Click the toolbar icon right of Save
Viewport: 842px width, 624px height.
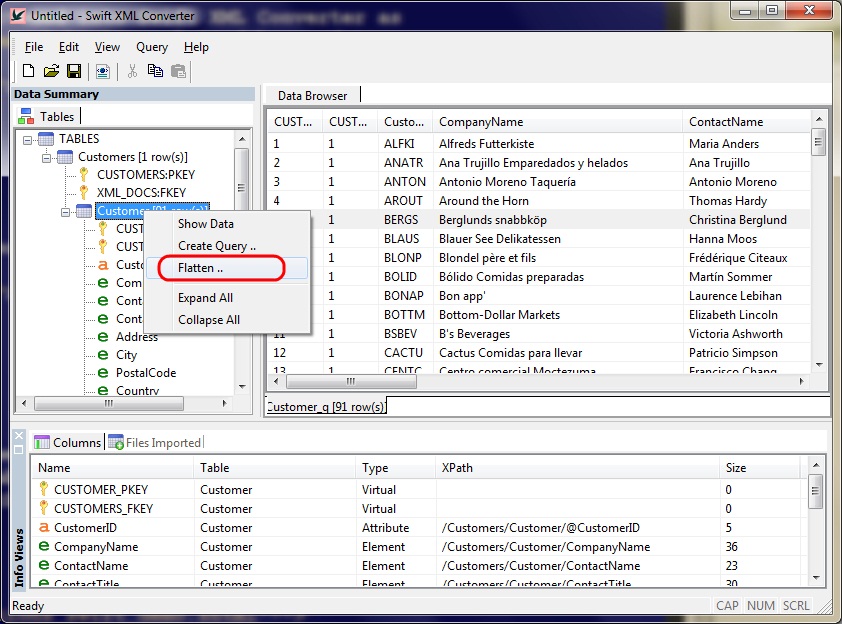[x=103, y=71]
